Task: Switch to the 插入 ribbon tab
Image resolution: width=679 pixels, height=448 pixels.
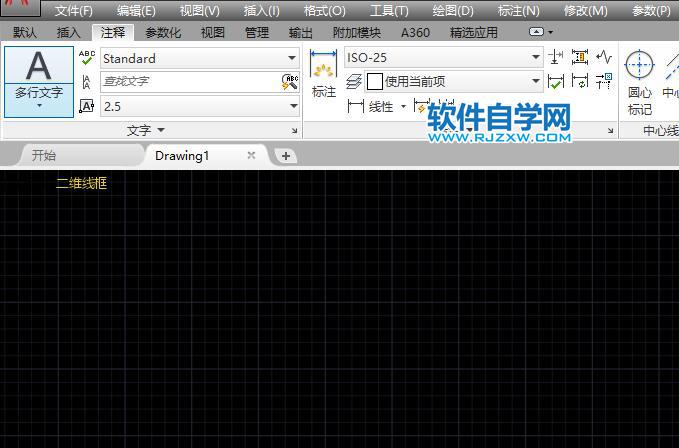Action: (68, 32)
